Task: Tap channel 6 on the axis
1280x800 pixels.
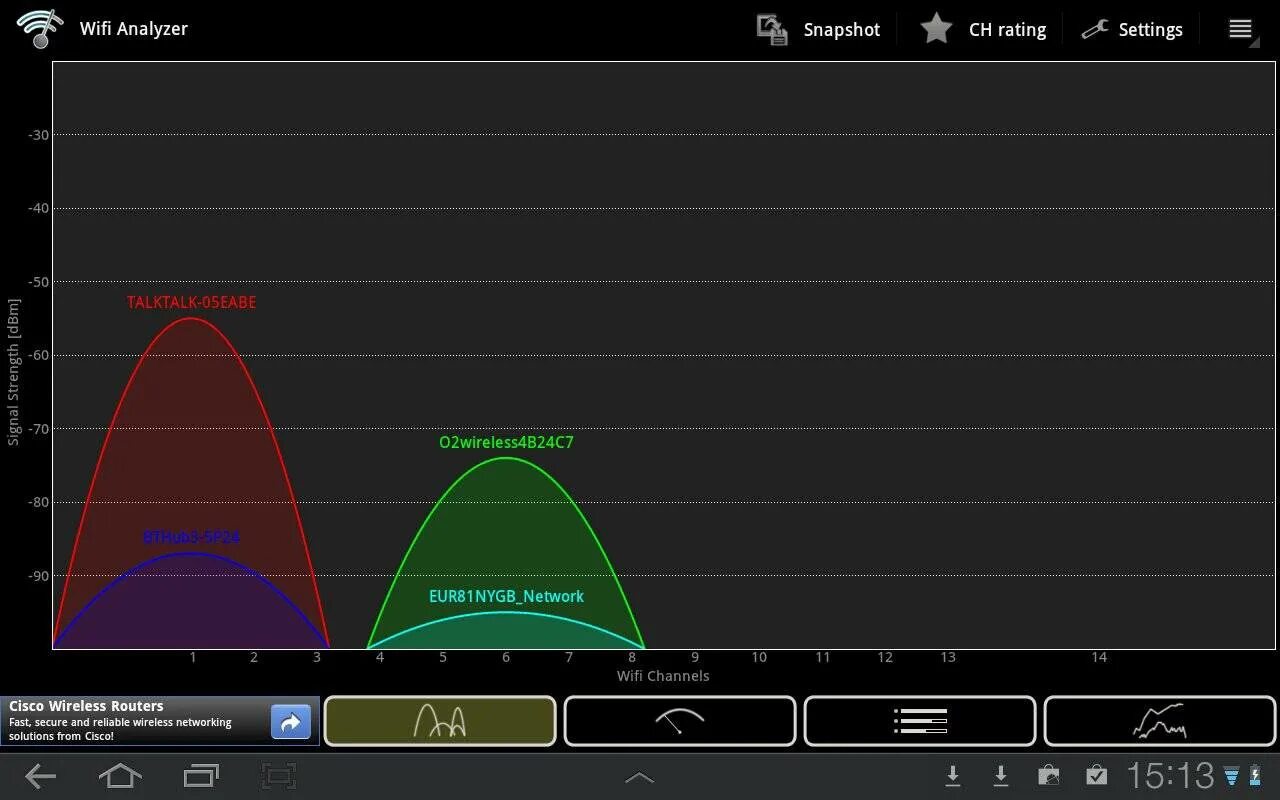Action: 506,657
